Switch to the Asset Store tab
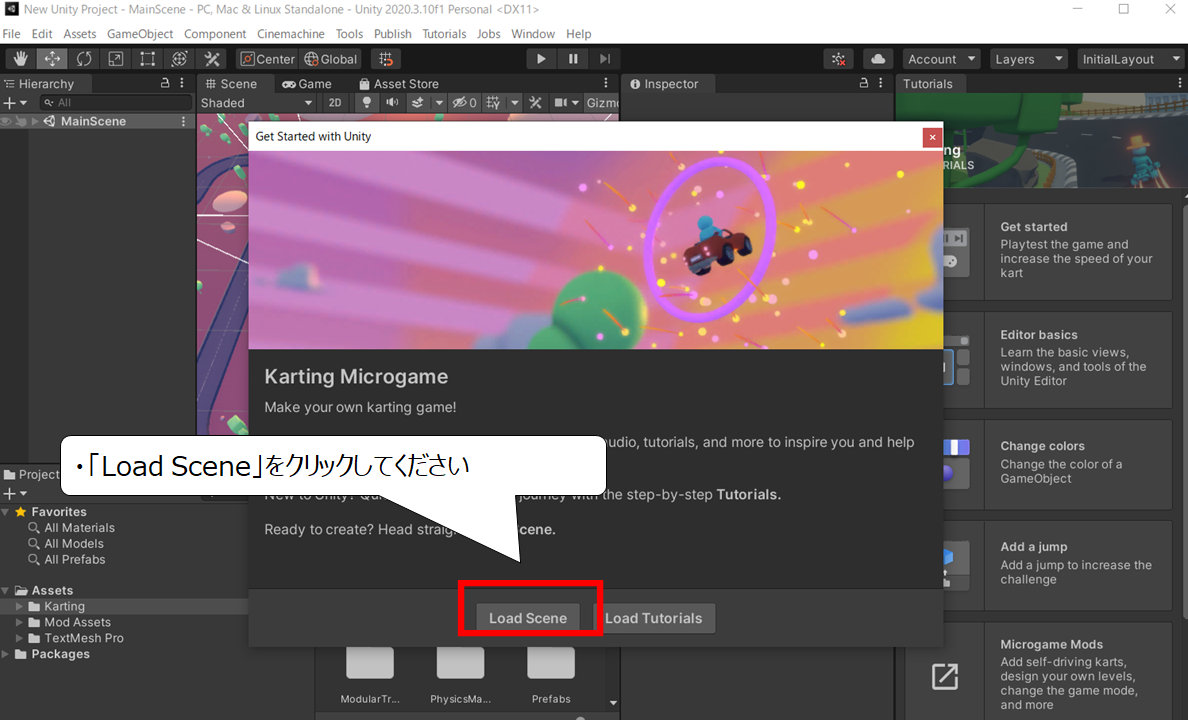This screenshot has height=720, width=1188. click(x=399, y=84)
